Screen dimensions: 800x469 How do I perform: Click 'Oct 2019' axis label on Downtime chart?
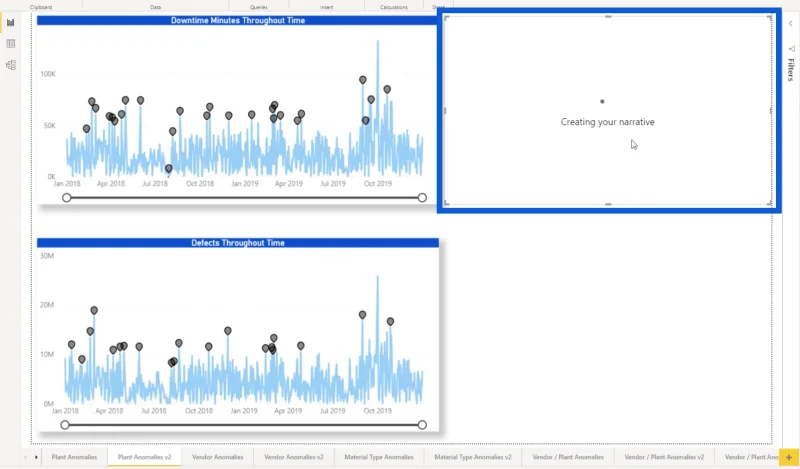click(x=378, y=183)
